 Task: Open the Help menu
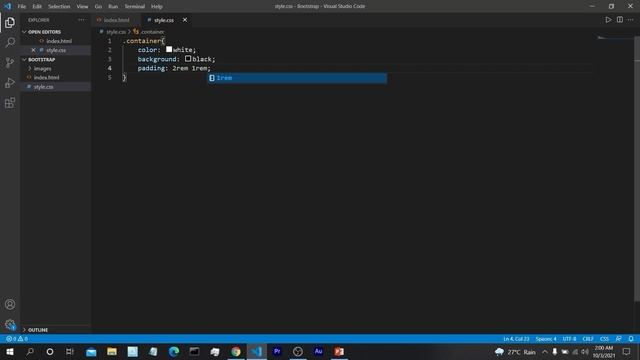(157, 6)
